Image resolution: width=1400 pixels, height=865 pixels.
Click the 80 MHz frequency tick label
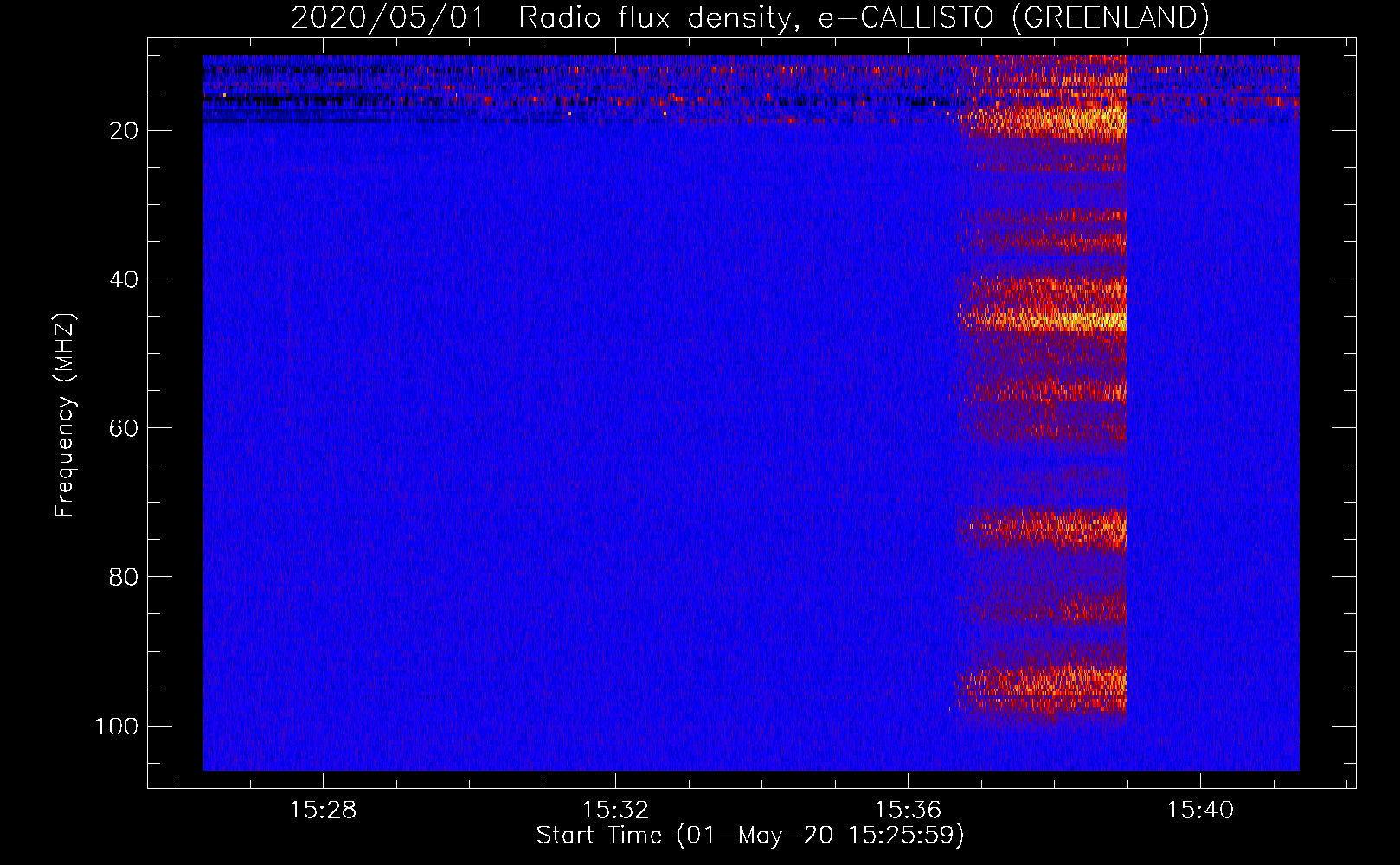click(x=124, y=577)
